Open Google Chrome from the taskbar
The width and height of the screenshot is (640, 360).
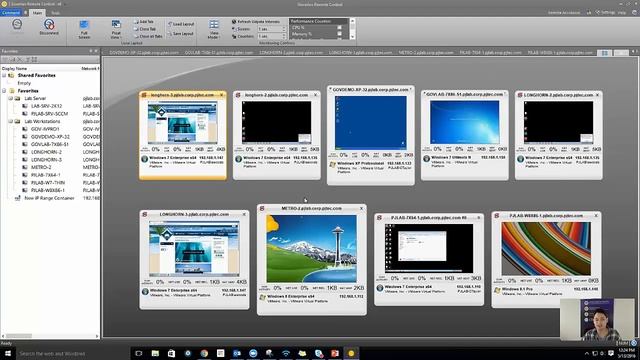coord(204,353)
